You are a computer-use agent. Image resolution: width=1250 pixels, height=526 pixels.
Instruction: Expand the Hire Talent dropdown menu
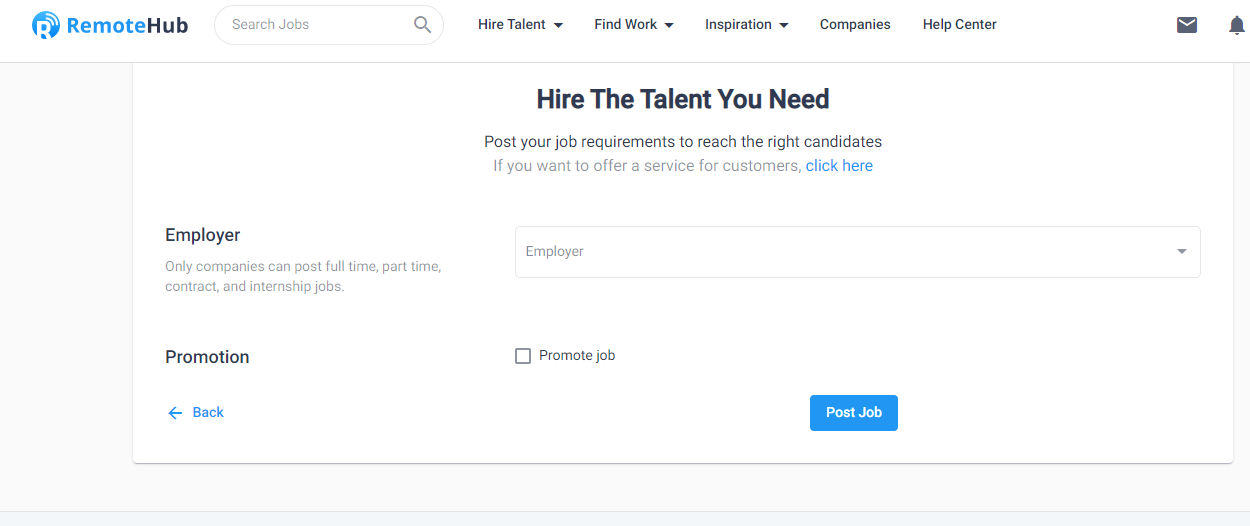point(520,25)
